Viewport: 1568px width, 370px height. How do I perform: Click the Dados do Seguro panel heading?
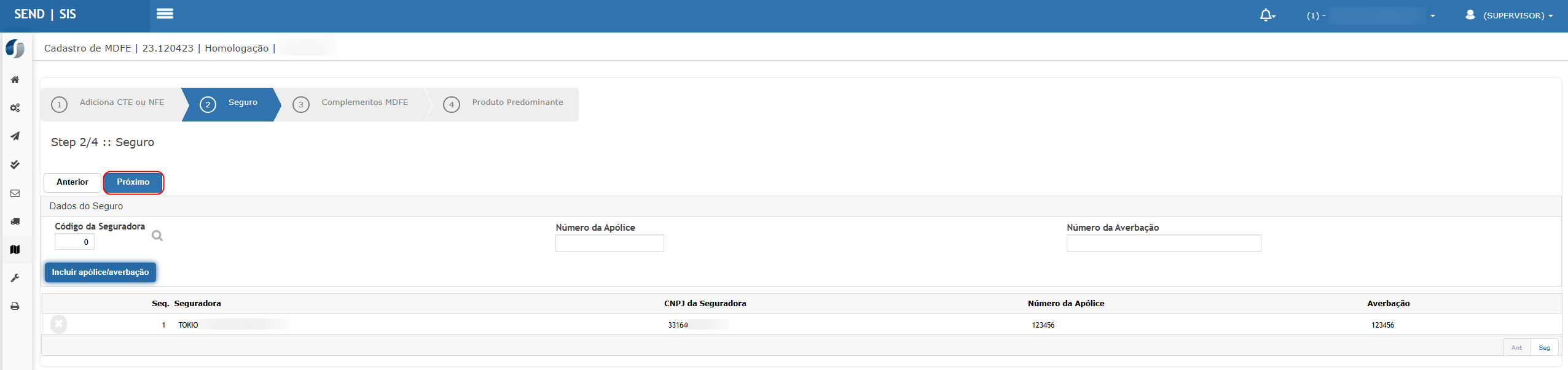coord(86,206)
